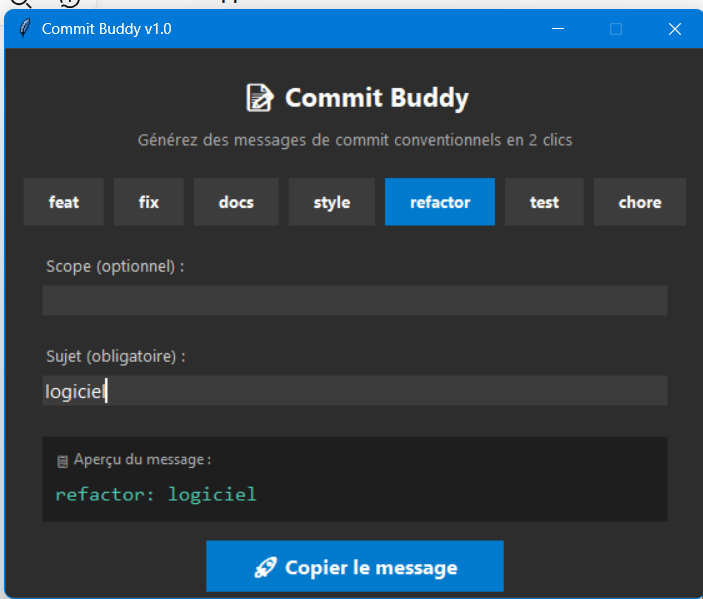The width and height of the screenshot is (703, 599).
Task: Click the Sujet field containing logiciel
Action: click(x=355, y=391)
